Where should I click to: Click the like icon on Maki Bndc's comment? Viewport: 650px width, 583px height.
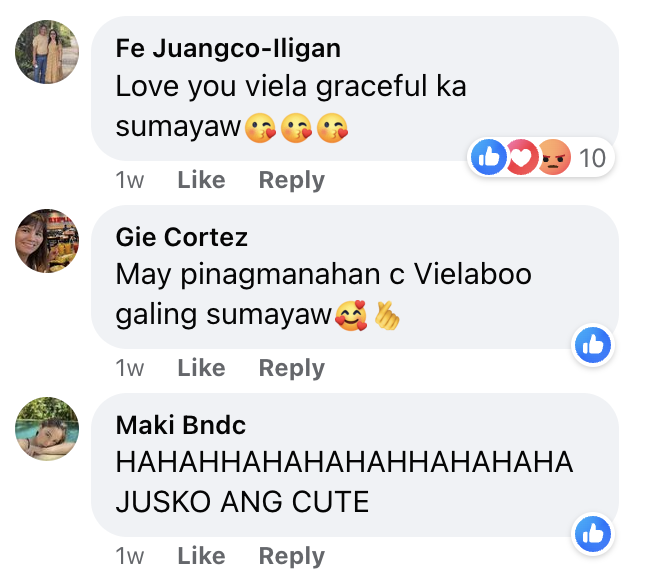pyautogui.click(x=593, y=533)
